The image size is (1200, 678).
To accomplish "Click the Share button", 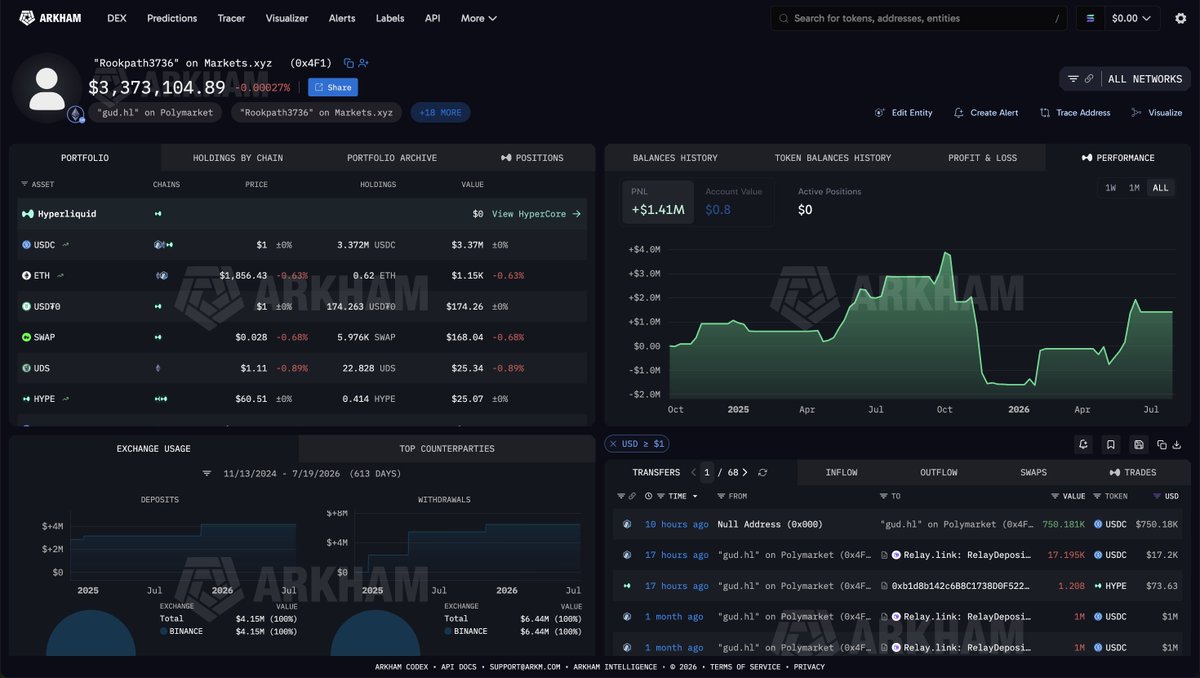I will click(333, 87).
